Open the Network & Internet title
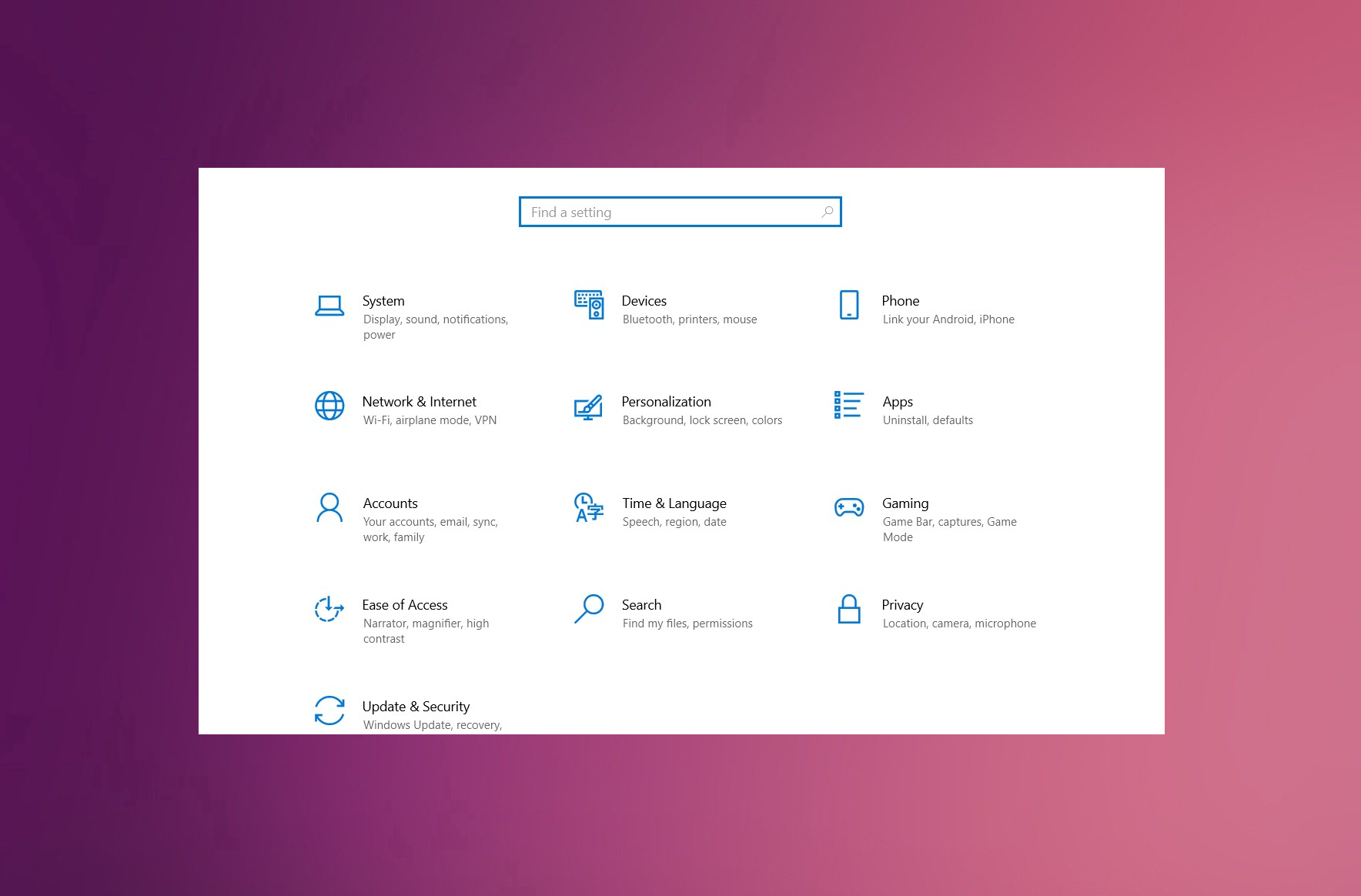 coord(420,402)
